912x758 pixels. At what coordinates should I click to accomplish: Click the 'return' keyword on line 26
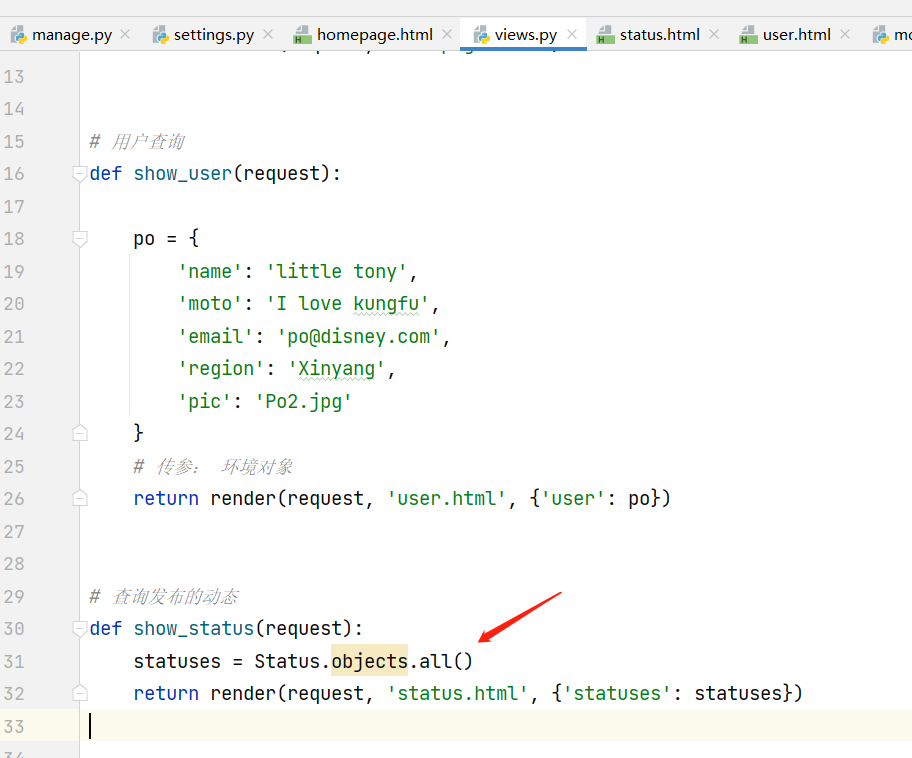166,499
